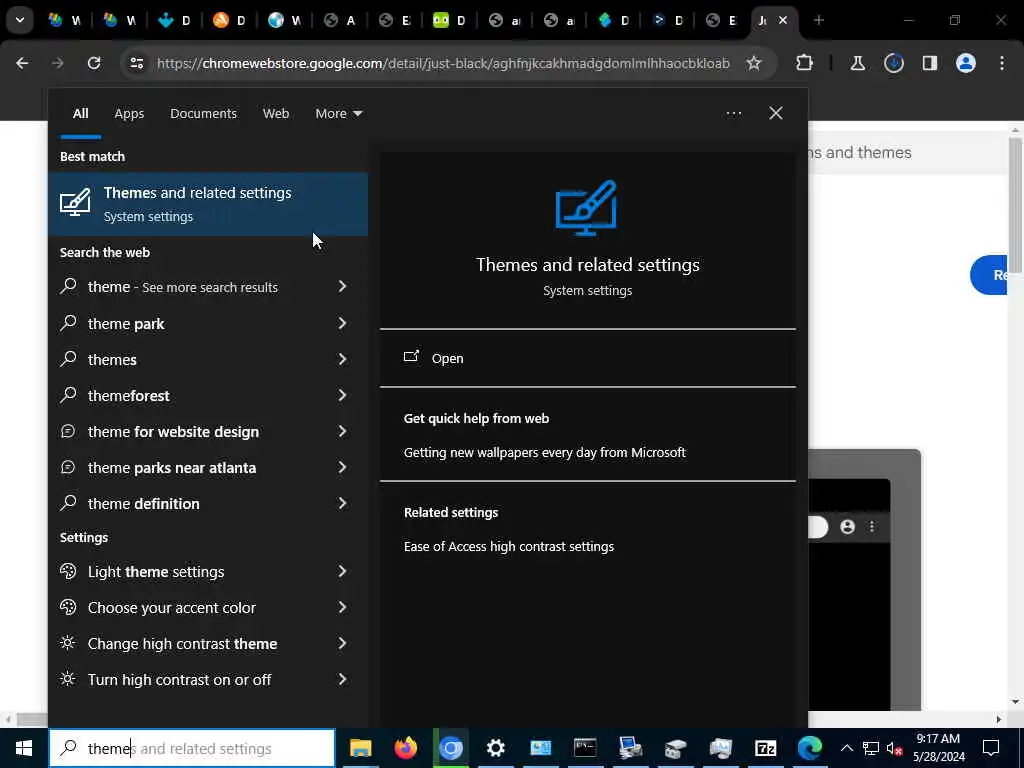Screen dimensions: 1024x768
Task: Switch to the first Chrome tab
Action: click(65, 20)
